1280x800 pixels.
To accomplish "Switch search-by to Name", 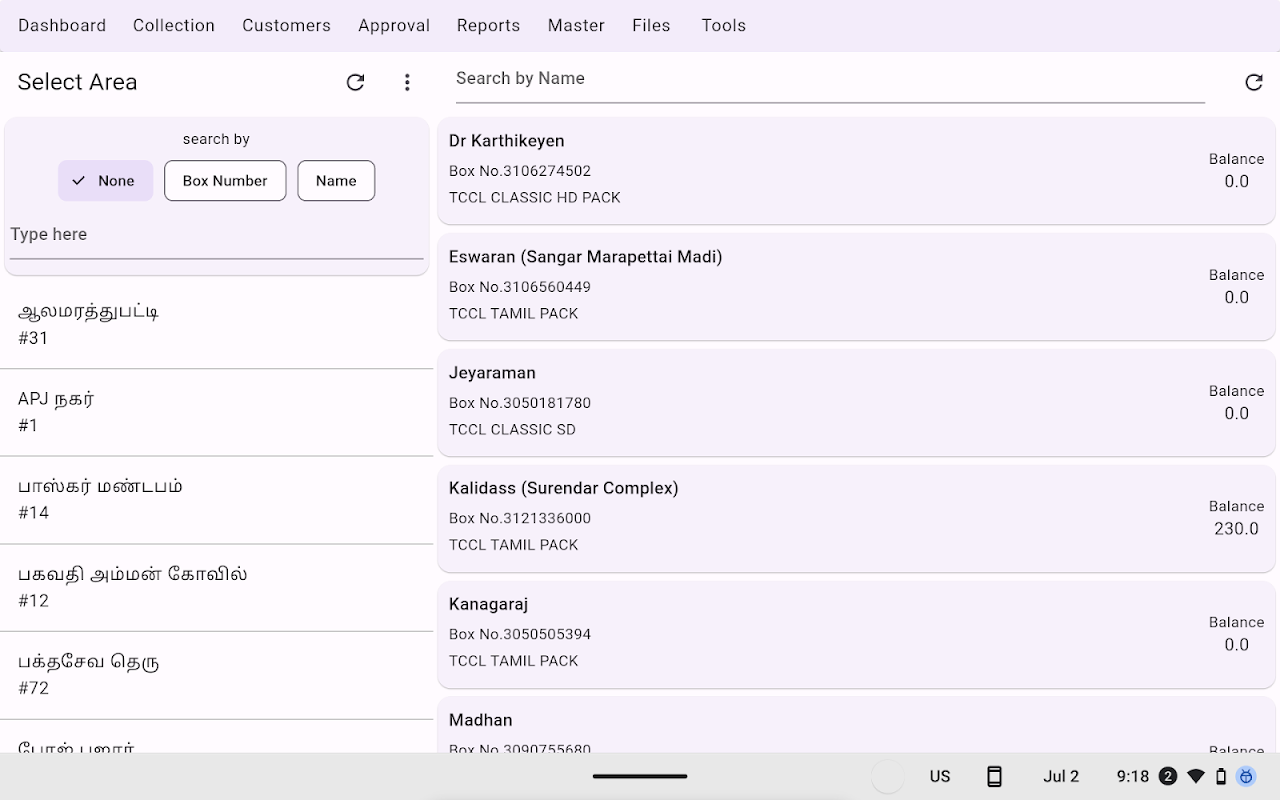I will click(x=336, y=181).
